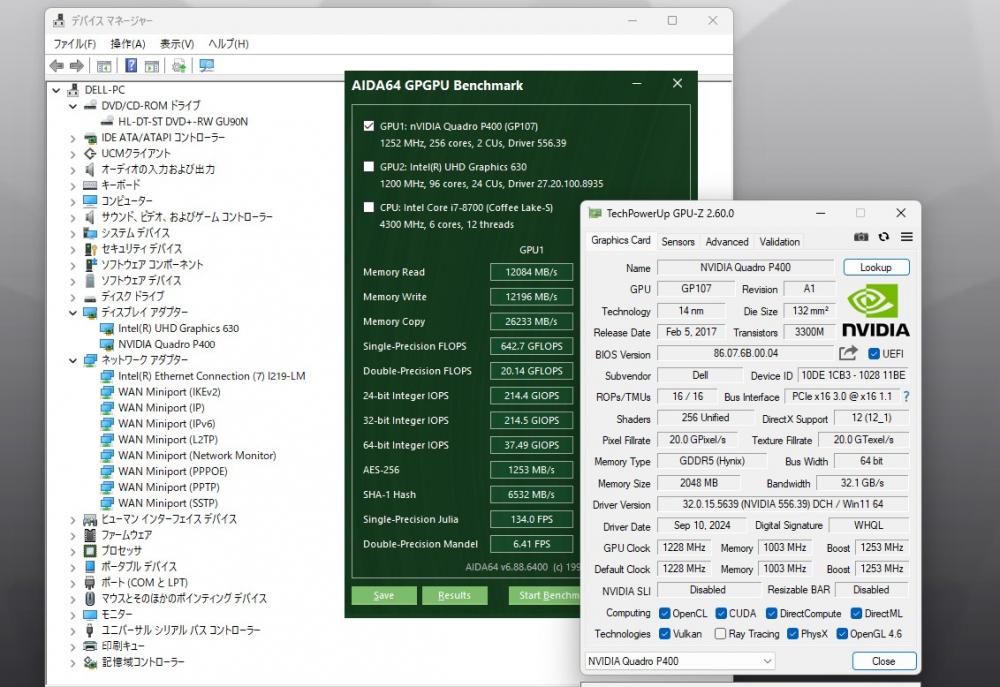Select Intel(R) Ethernet Connection (7) I219-LM
1000x687 pixels.
212,376
